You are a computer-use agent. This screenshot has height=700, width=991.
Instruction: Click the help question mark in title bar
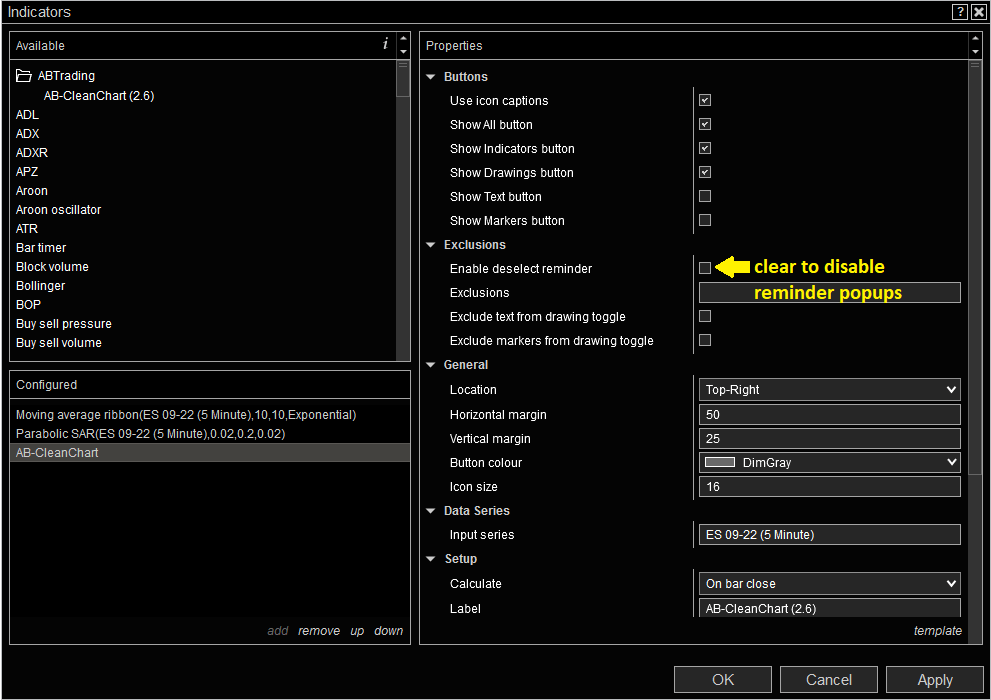point(959,11)
